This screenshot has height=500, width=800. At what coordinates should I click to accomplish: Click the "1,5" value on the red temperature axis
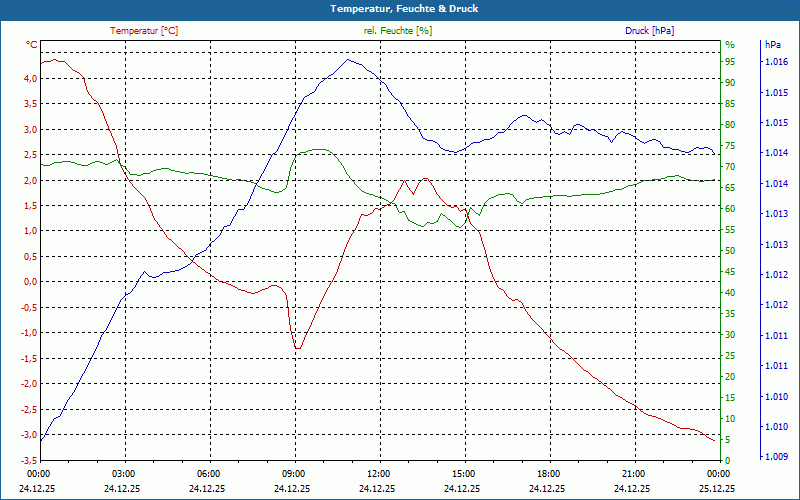click(x=30, y=206)
